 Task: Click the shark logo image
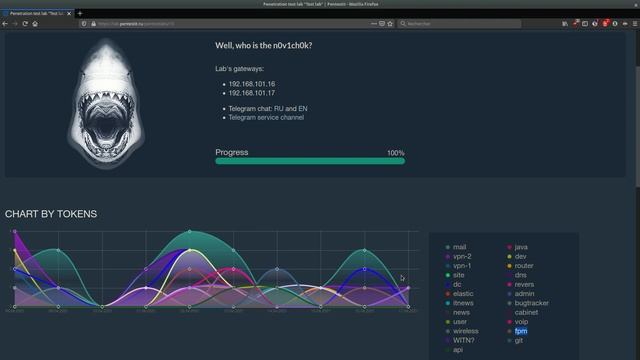[106, 104]
